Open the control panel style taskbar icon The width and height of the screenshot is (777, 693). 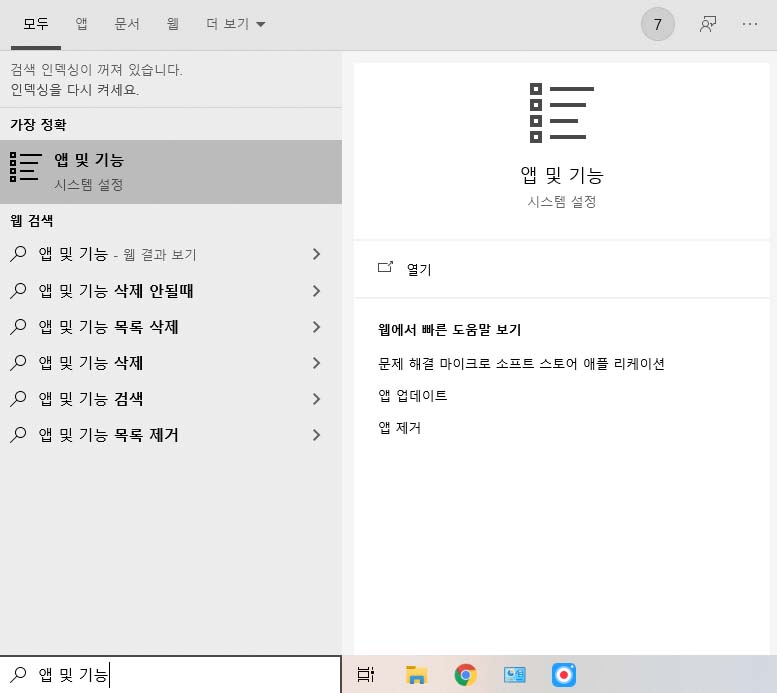point(514,675)
